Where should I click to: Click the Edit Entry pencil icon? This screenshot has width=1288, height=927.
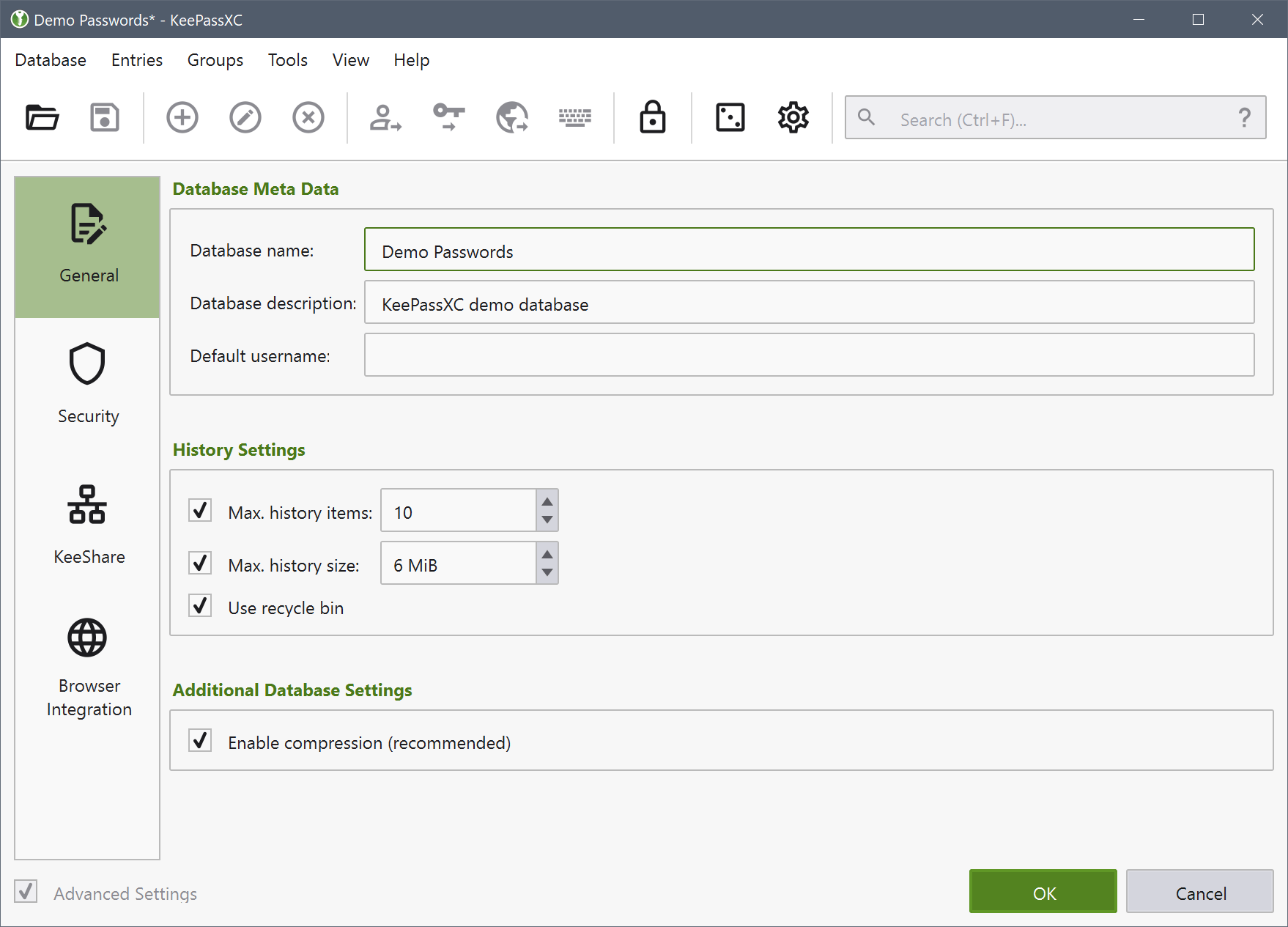pyautogui.click(x=245, y=117)
